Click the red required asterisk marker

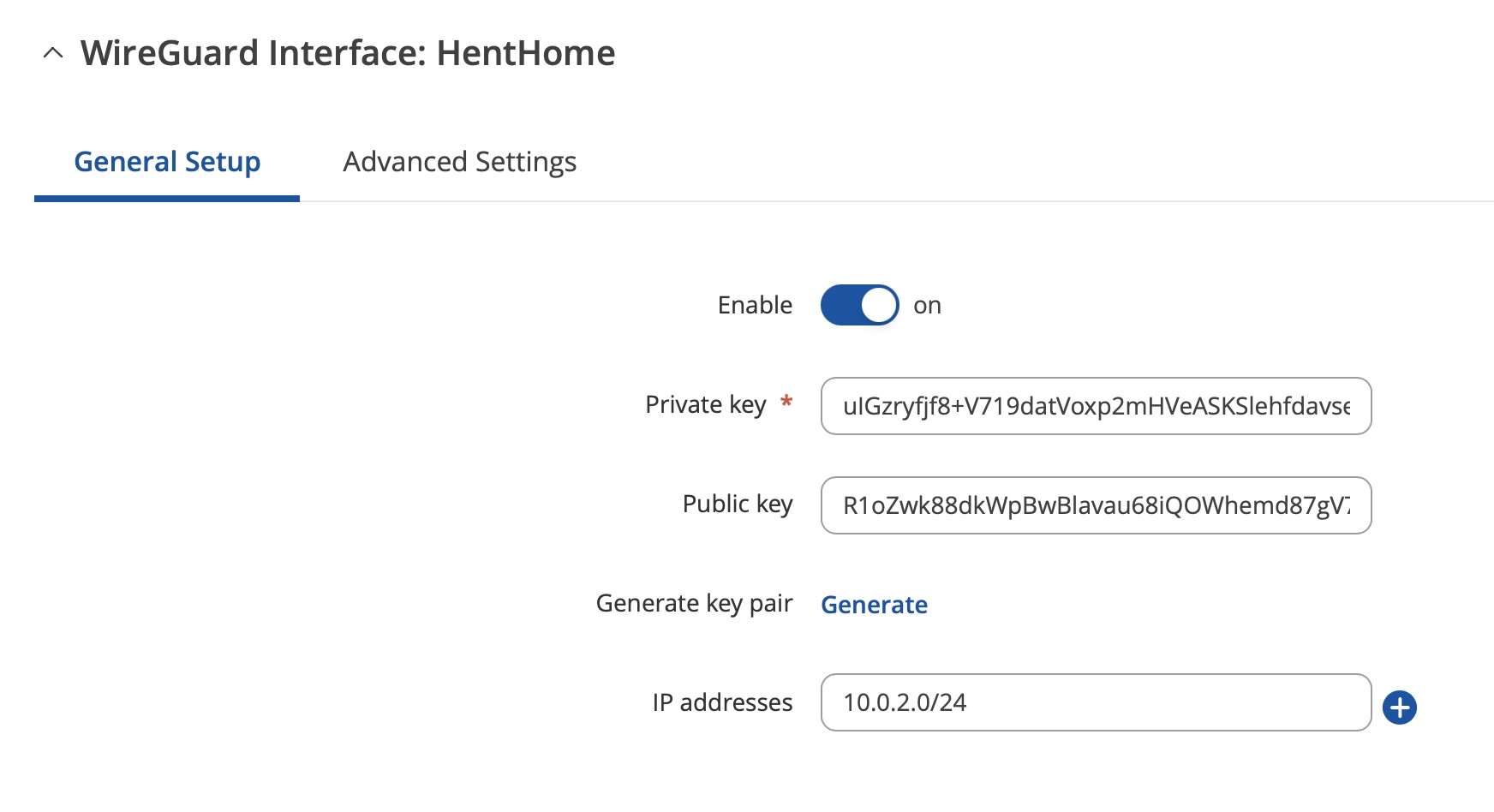pos(786,401)
